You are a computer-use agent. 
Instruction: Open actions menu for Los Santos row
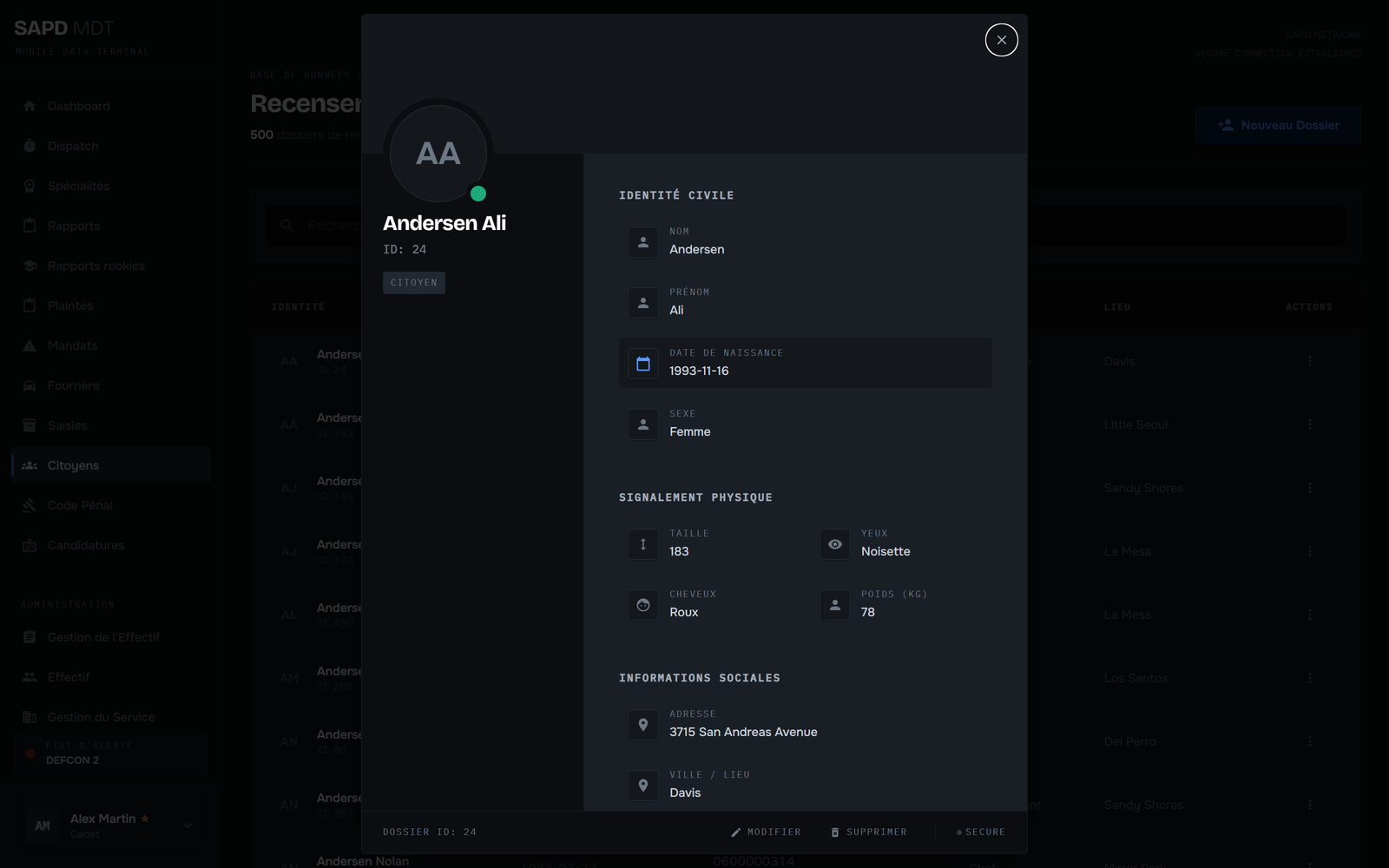pos(1309,678)
